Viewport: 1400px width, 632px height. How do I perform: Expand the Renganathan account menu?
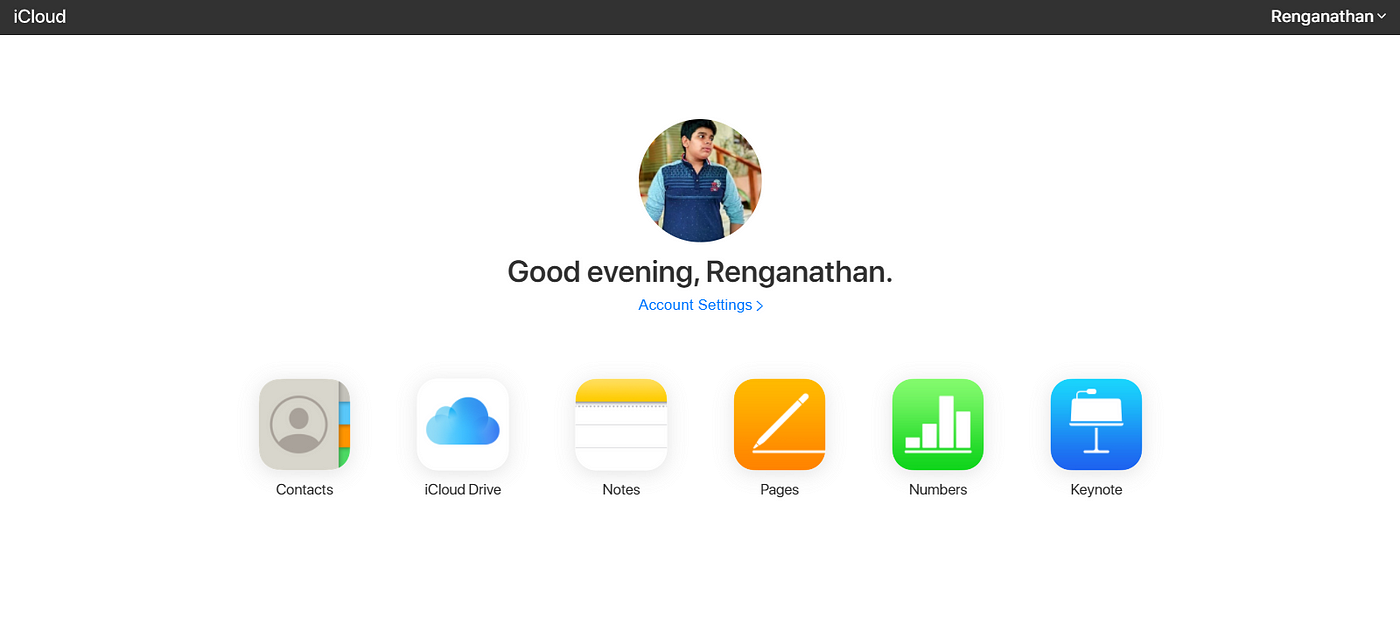coord(1328,17)
